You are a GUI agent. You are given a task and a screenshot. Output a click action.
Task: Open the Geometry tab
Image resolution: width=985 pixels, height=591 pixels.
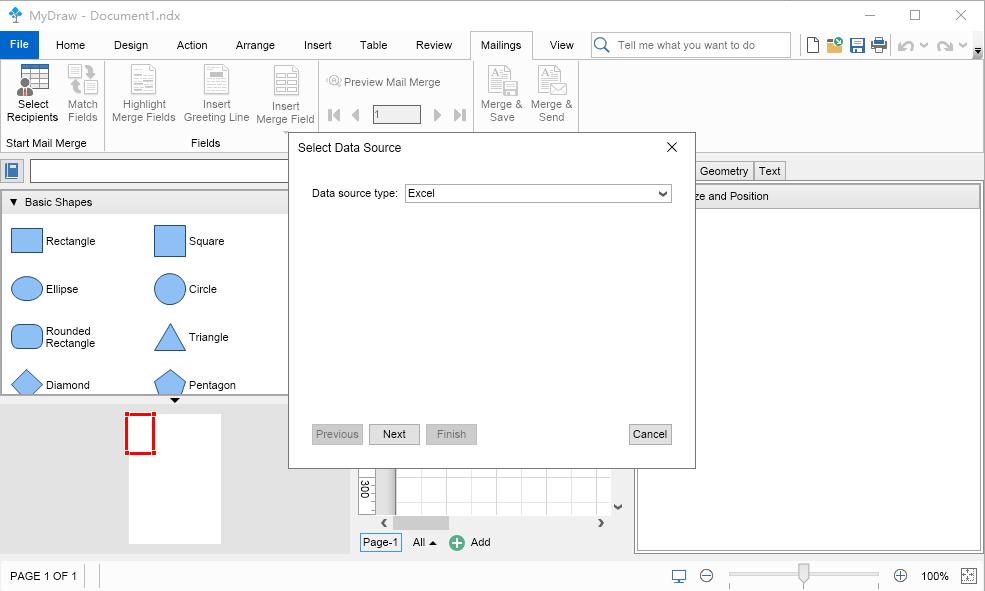pos(724,171)
